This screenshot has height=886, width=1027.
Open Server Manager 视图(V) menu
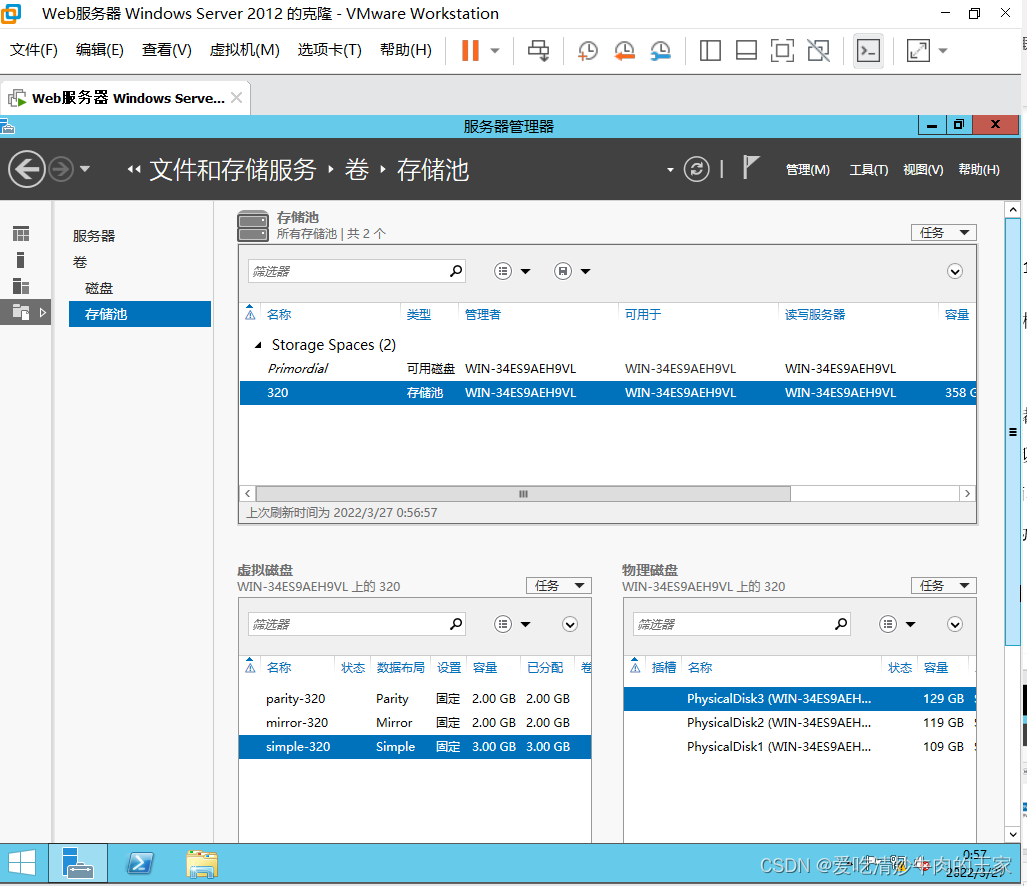[x=923, y=170]
